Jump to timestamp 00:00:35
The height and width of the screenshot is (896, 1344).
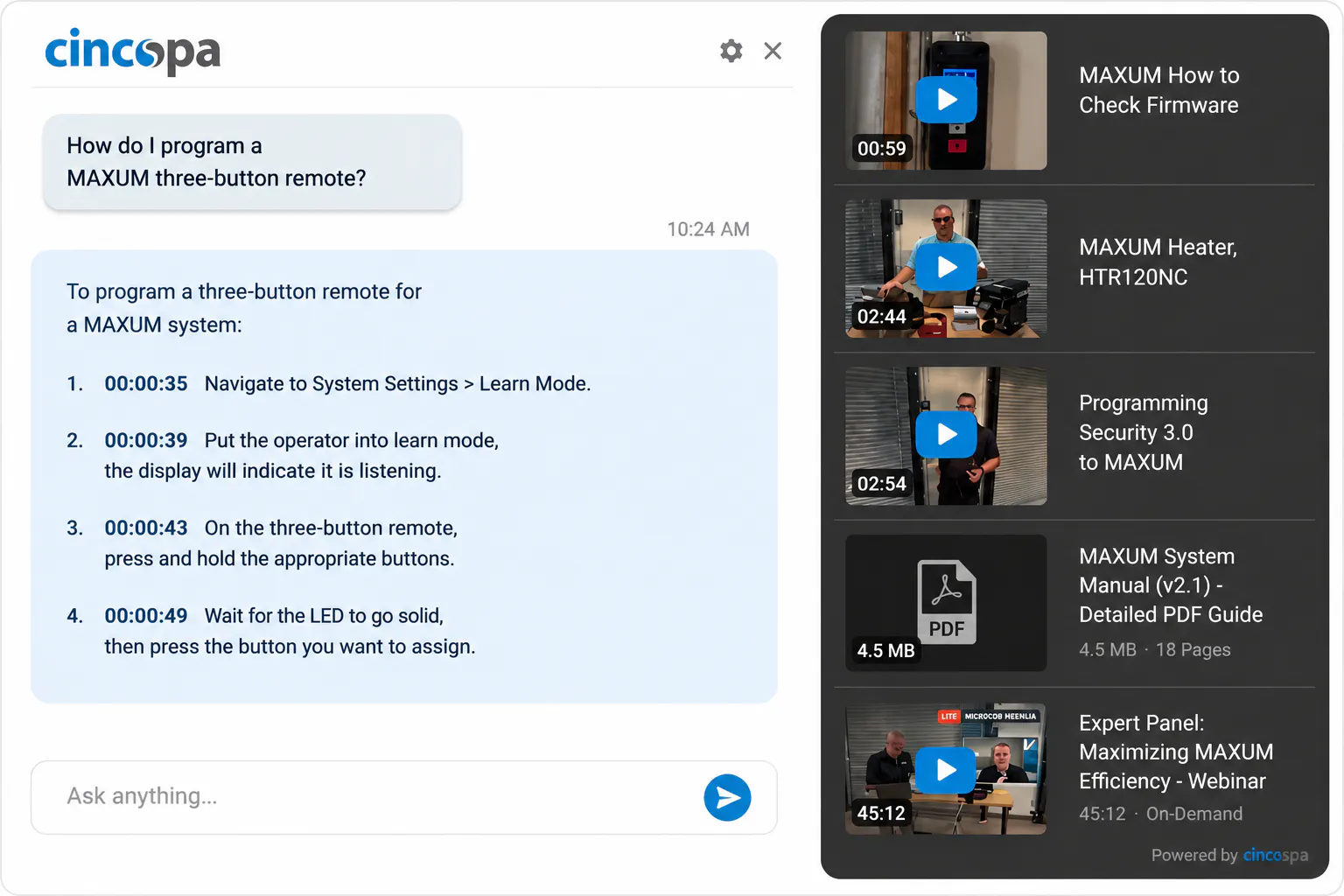tap(146, 383)
